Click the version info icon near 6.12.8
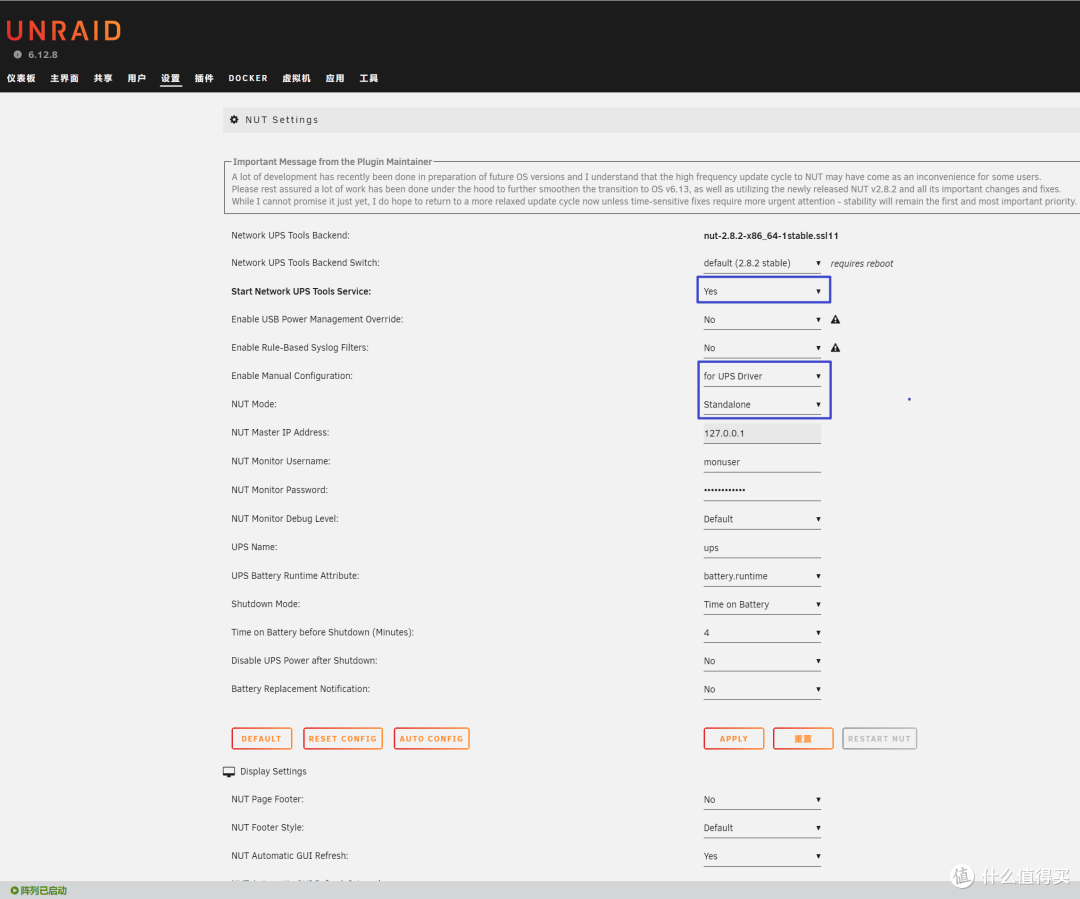Viewport: 1080px width, 899px height. (x=17, y=55)
